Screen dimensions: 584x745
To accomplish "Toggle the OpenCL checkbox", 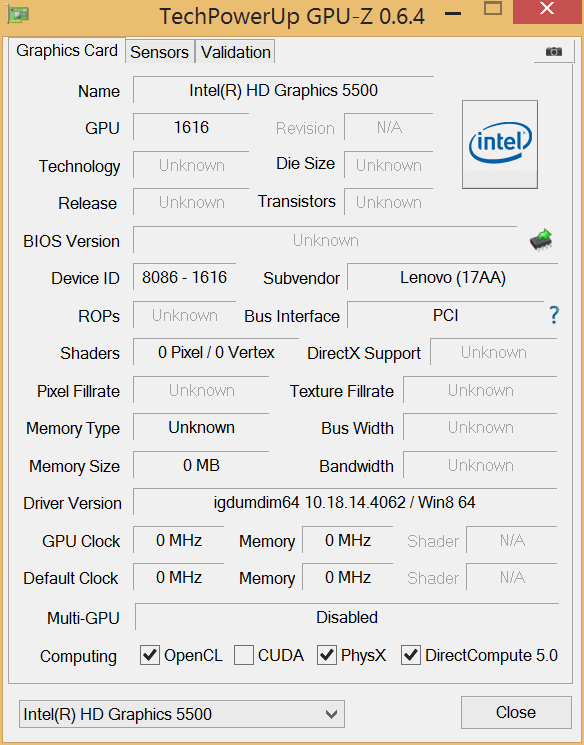I will pos(150,655).
